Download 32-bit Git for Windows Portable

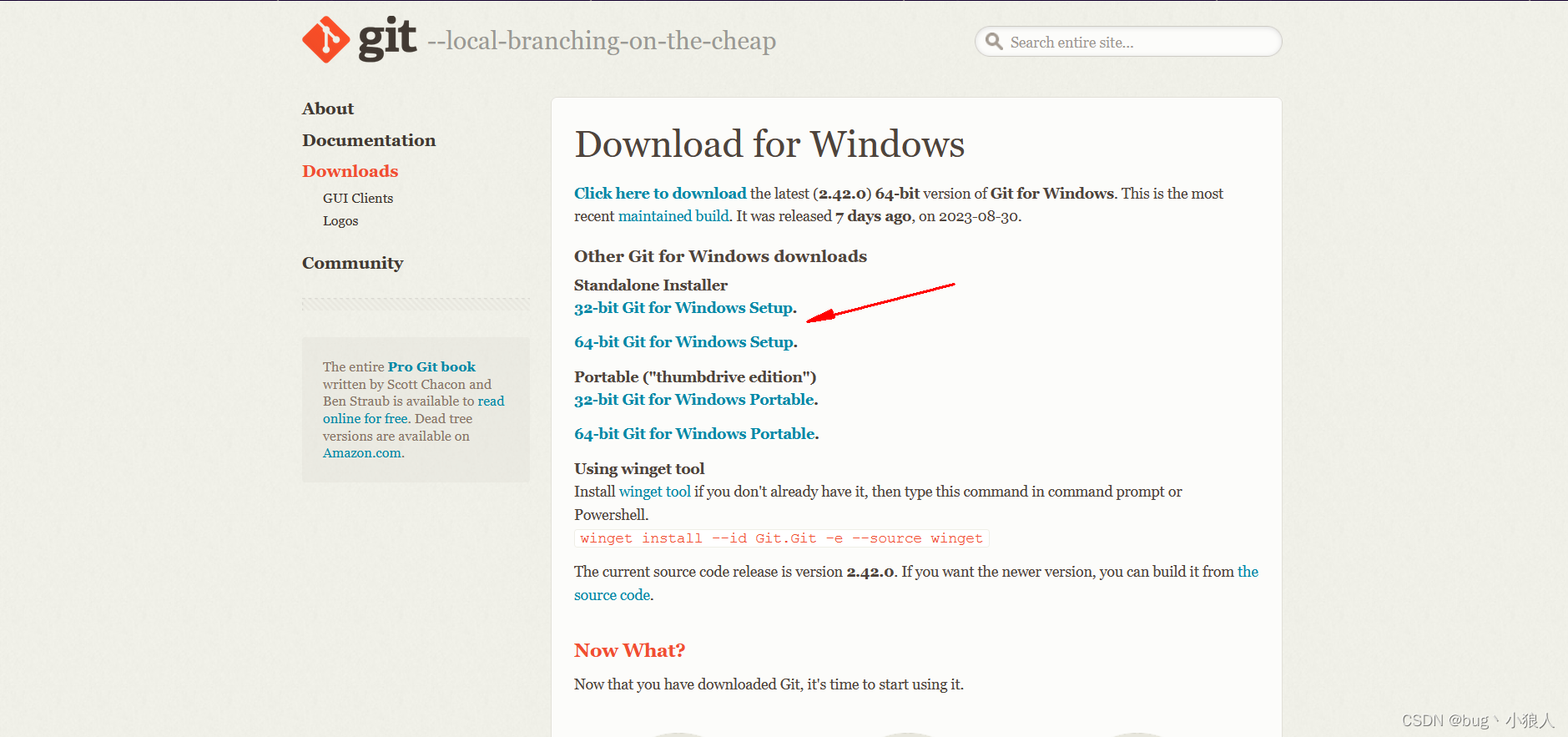click(694, 400)
